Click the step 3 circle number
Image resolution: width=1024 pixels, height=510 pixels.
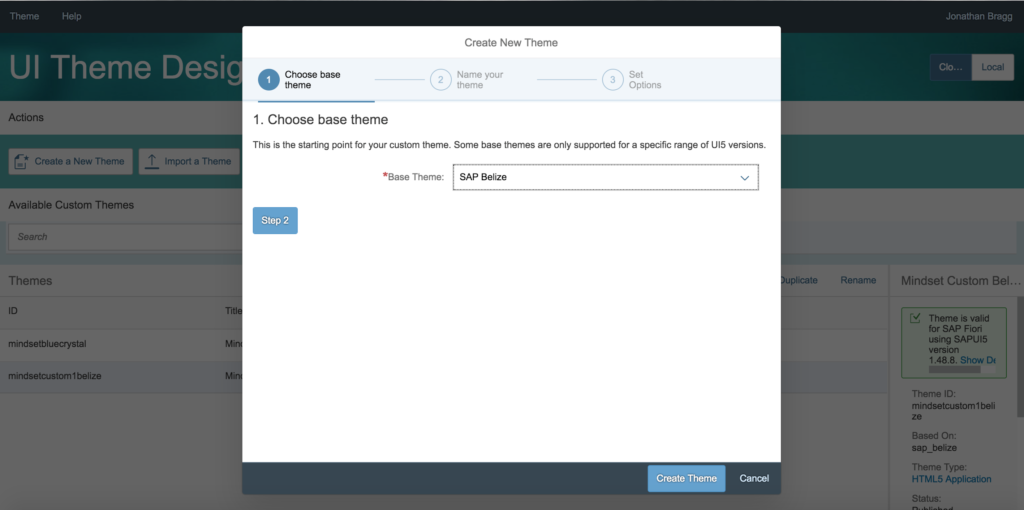click(613, 80)
